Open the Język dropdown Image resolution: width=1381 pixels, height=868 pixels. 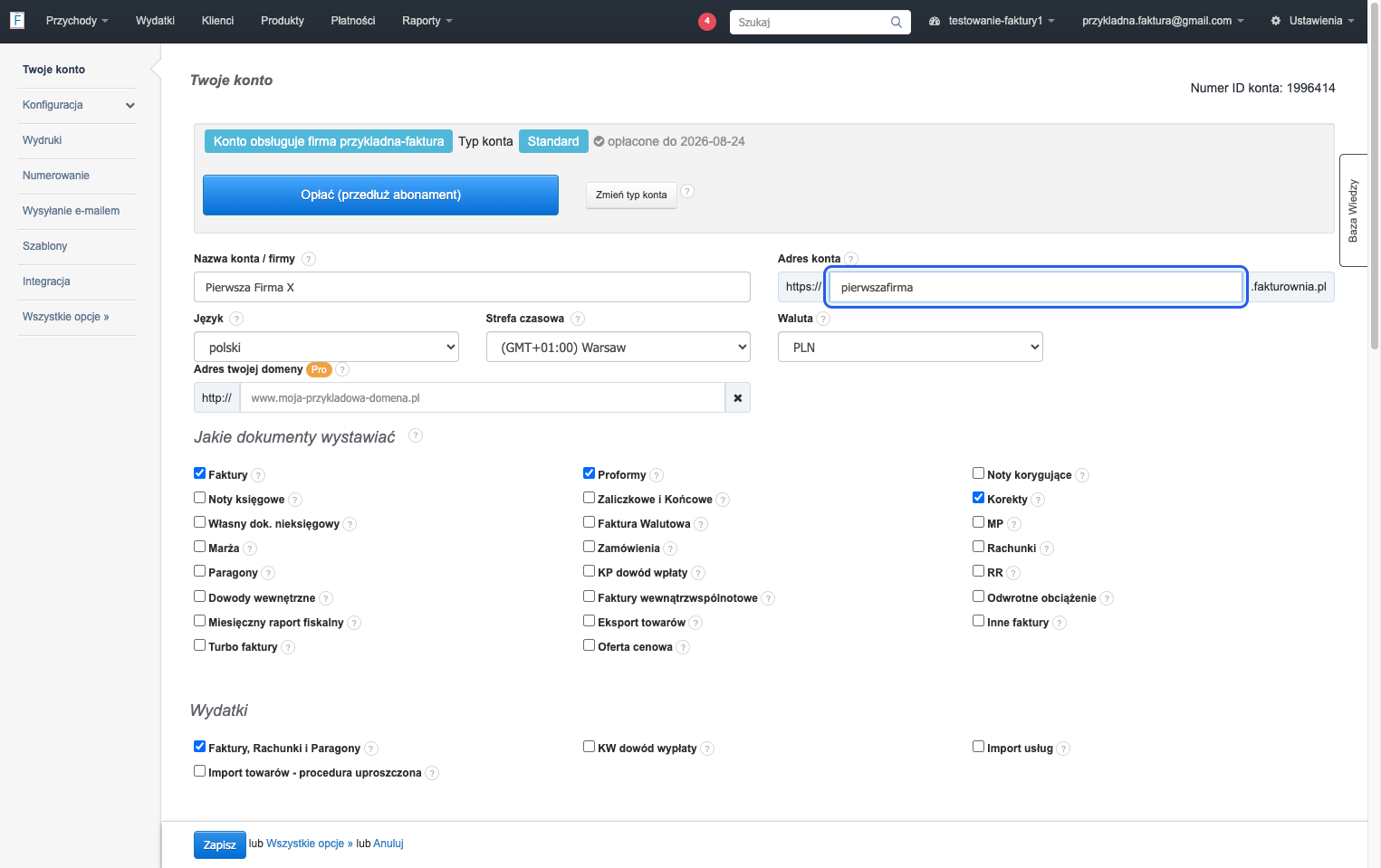326,347
